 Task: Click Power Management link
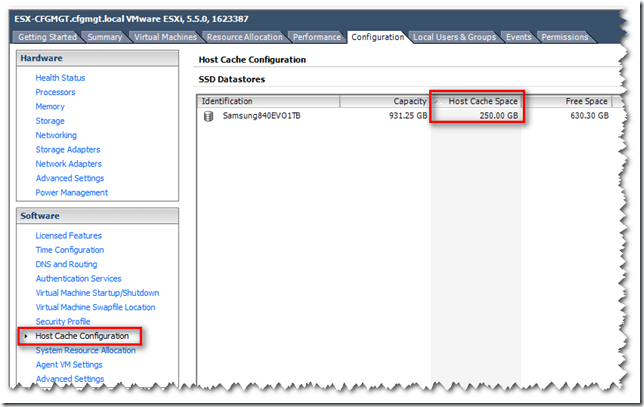[x=72, y=193]
